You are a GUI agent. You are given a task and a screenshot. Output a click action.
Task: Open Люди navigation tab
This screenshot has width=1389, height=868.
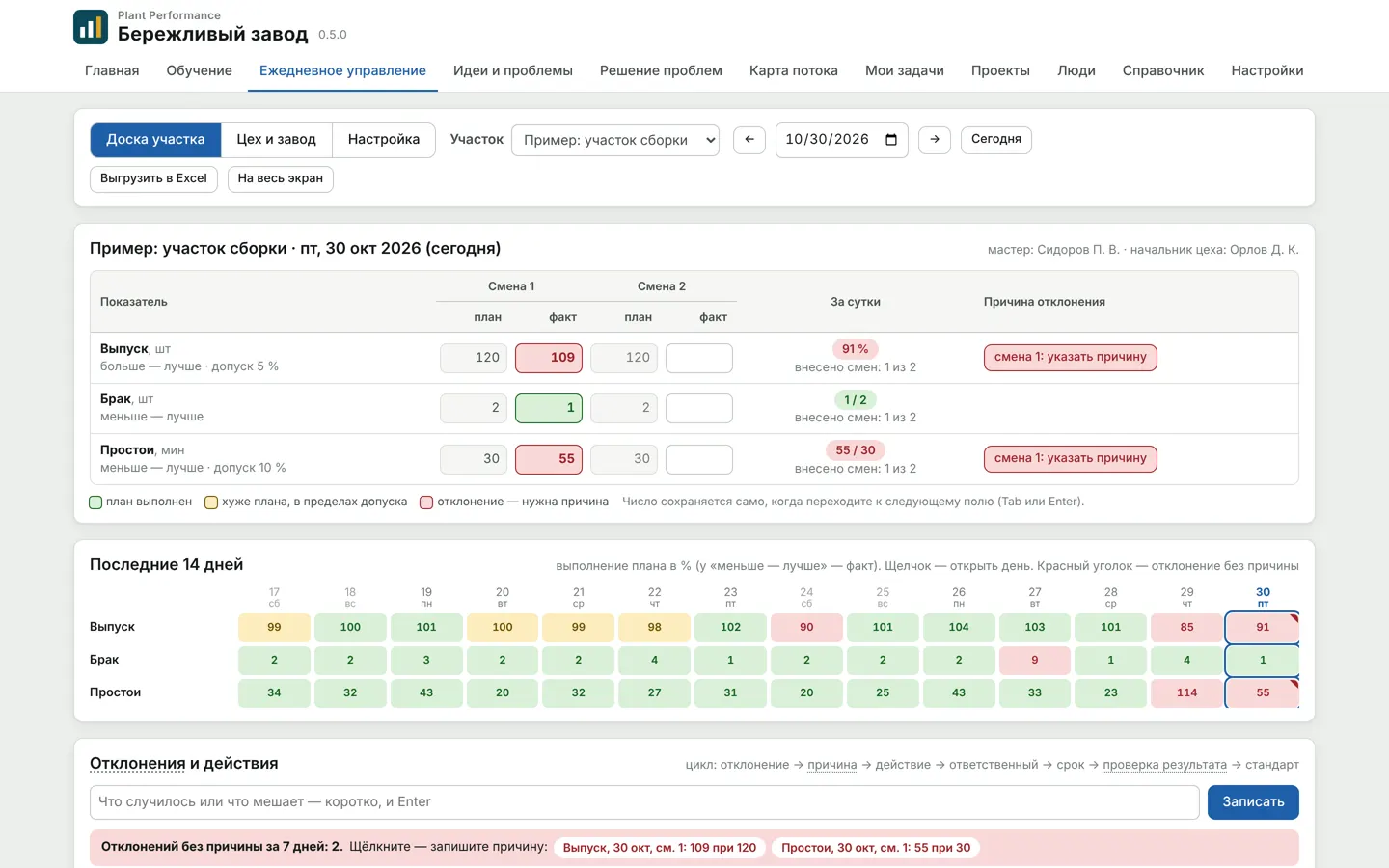click(1076, 70)
